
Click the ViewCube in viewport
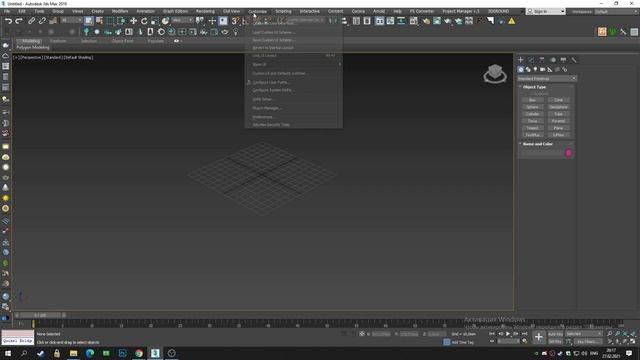click(495, 73)
